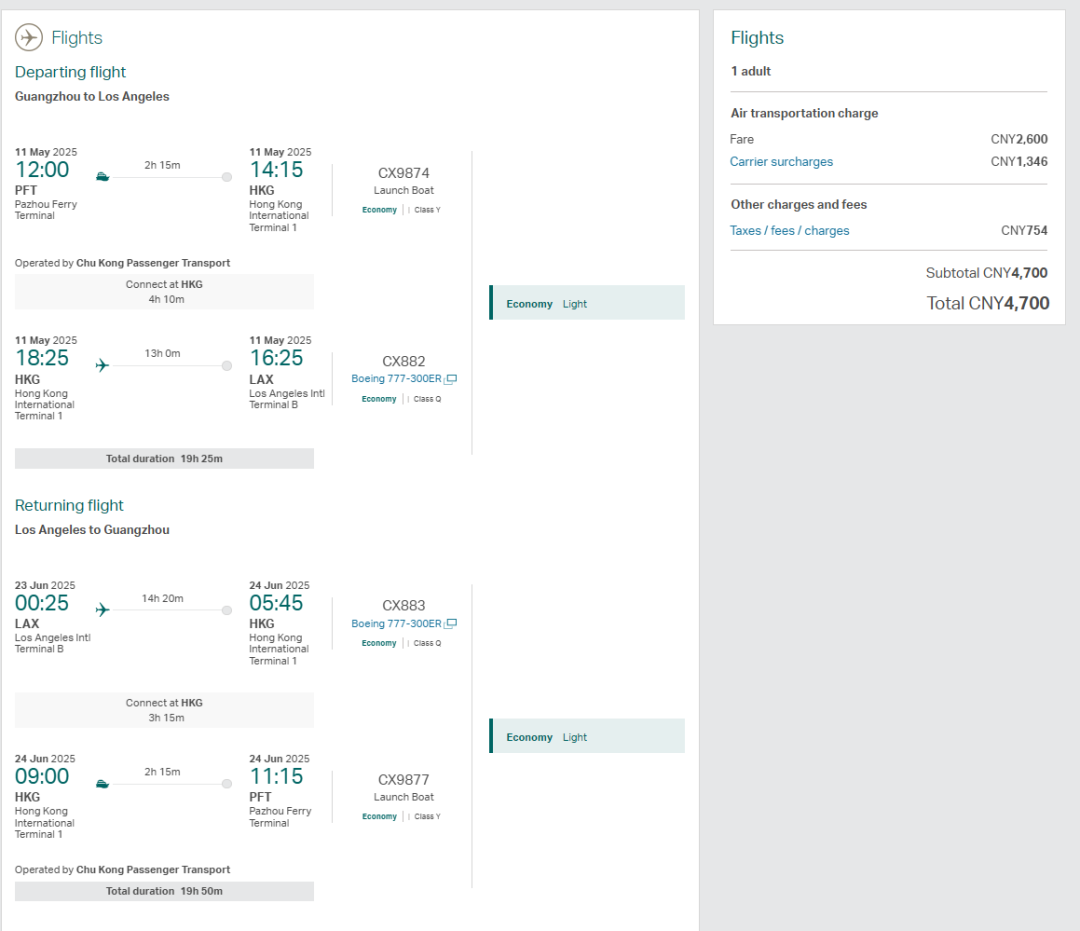Click the Total CNY4,700 amount
1080x931 pixels.
point(987,303)
